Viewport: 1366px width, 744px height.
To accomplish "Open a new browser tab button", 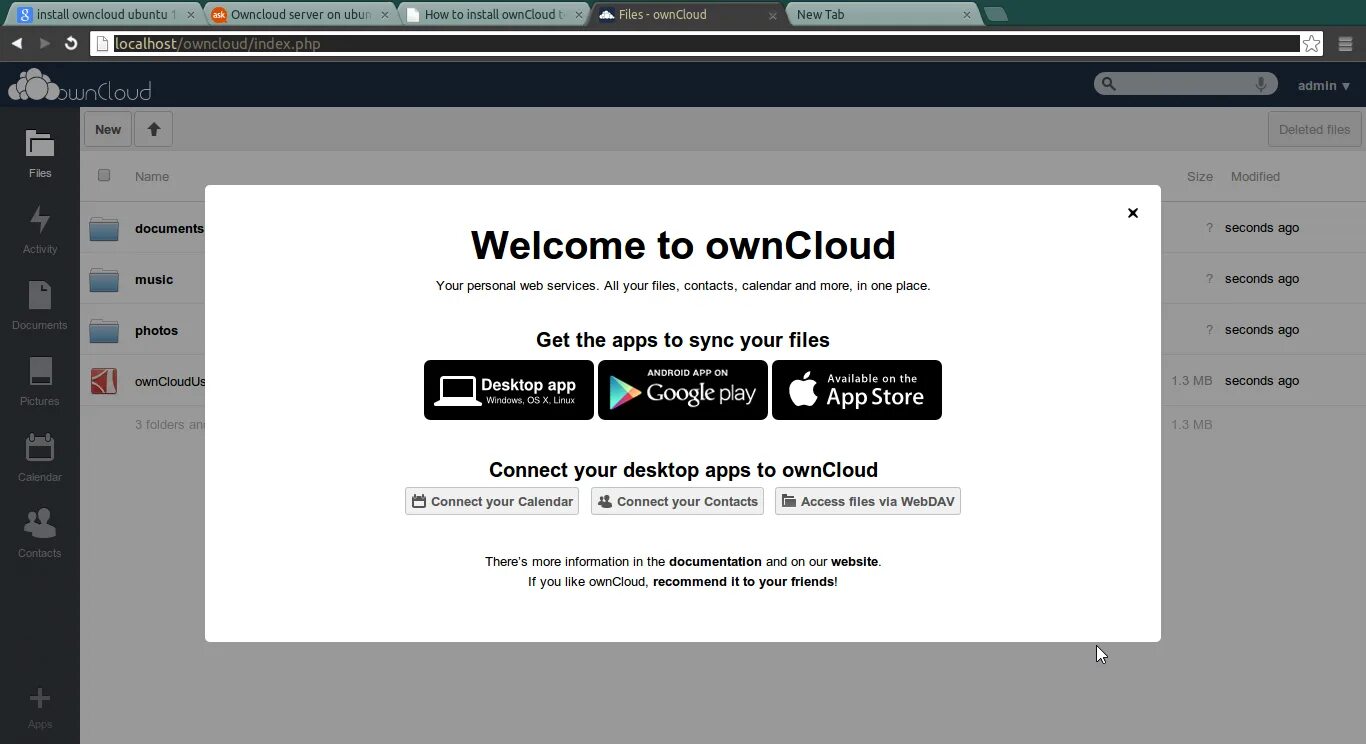I will point(995,14).
